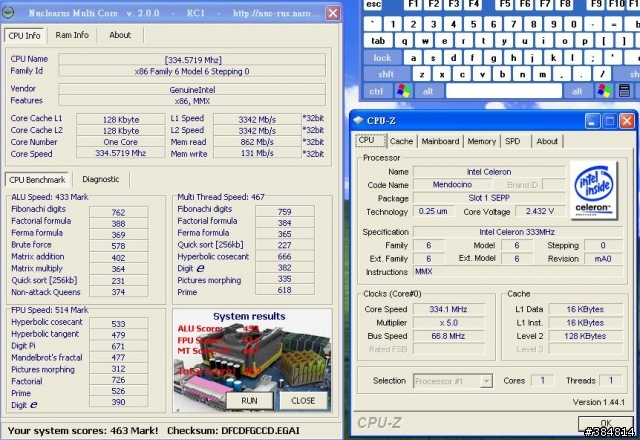
Task: Open the About tab in CPU-Z
Action: point(547,141)
